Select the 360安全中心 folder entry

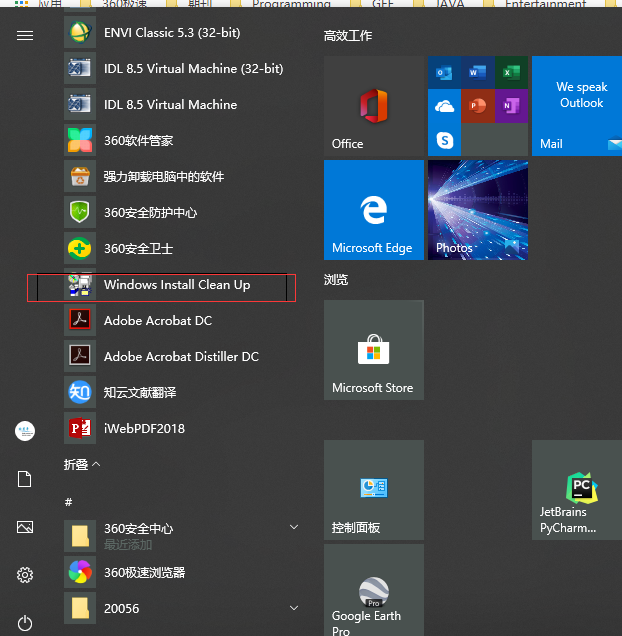tap(181, 536)
